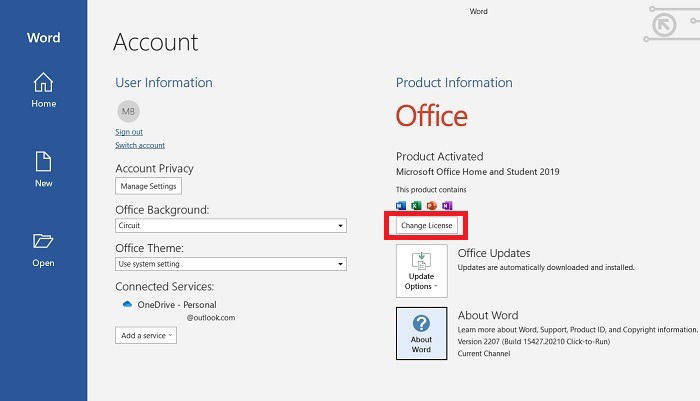The image size is (700, 401).
Task: Open the Update Options menu button
Action: pyautogui.click(x=421, y=271)
